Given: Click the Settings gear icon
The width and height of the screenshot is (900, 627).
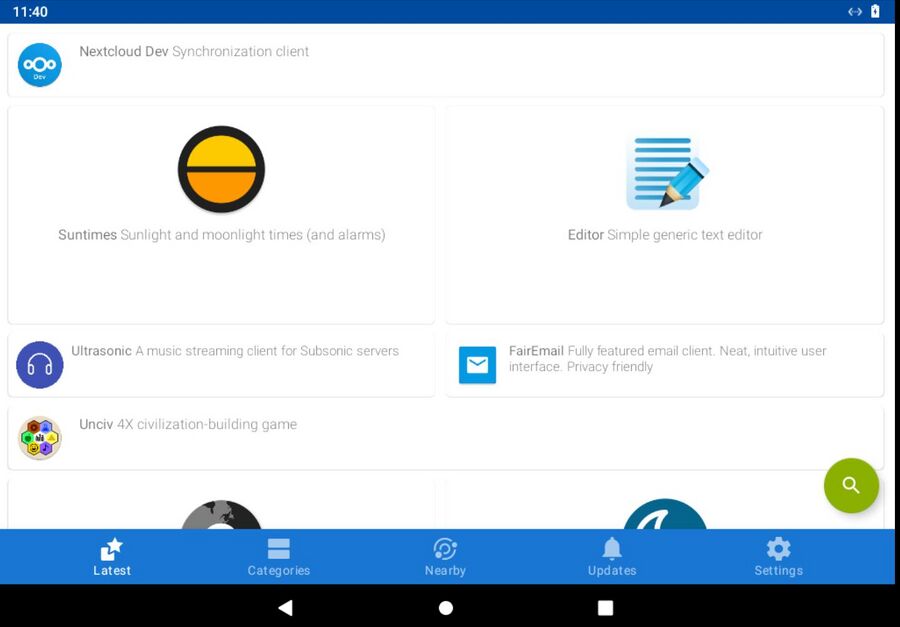Looking at the screenshot, I should (778, 549).
